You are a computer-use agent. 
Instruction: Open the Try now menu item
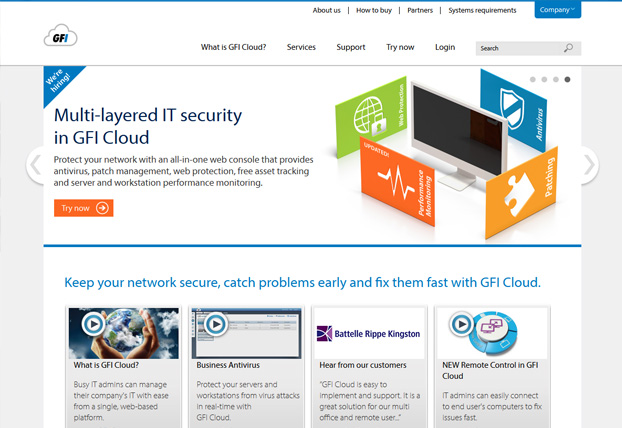(400, 47)
